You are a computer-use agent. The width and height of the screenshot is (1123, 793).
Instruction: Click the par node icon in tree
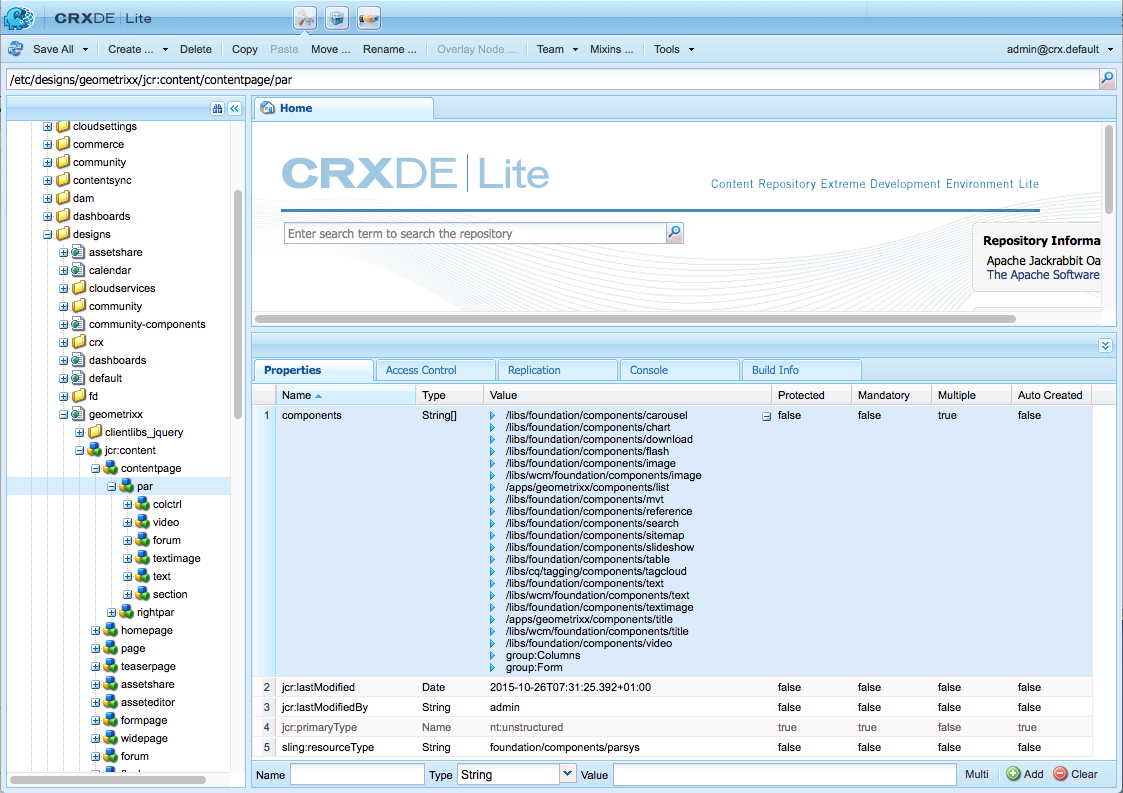pos(127,486)
